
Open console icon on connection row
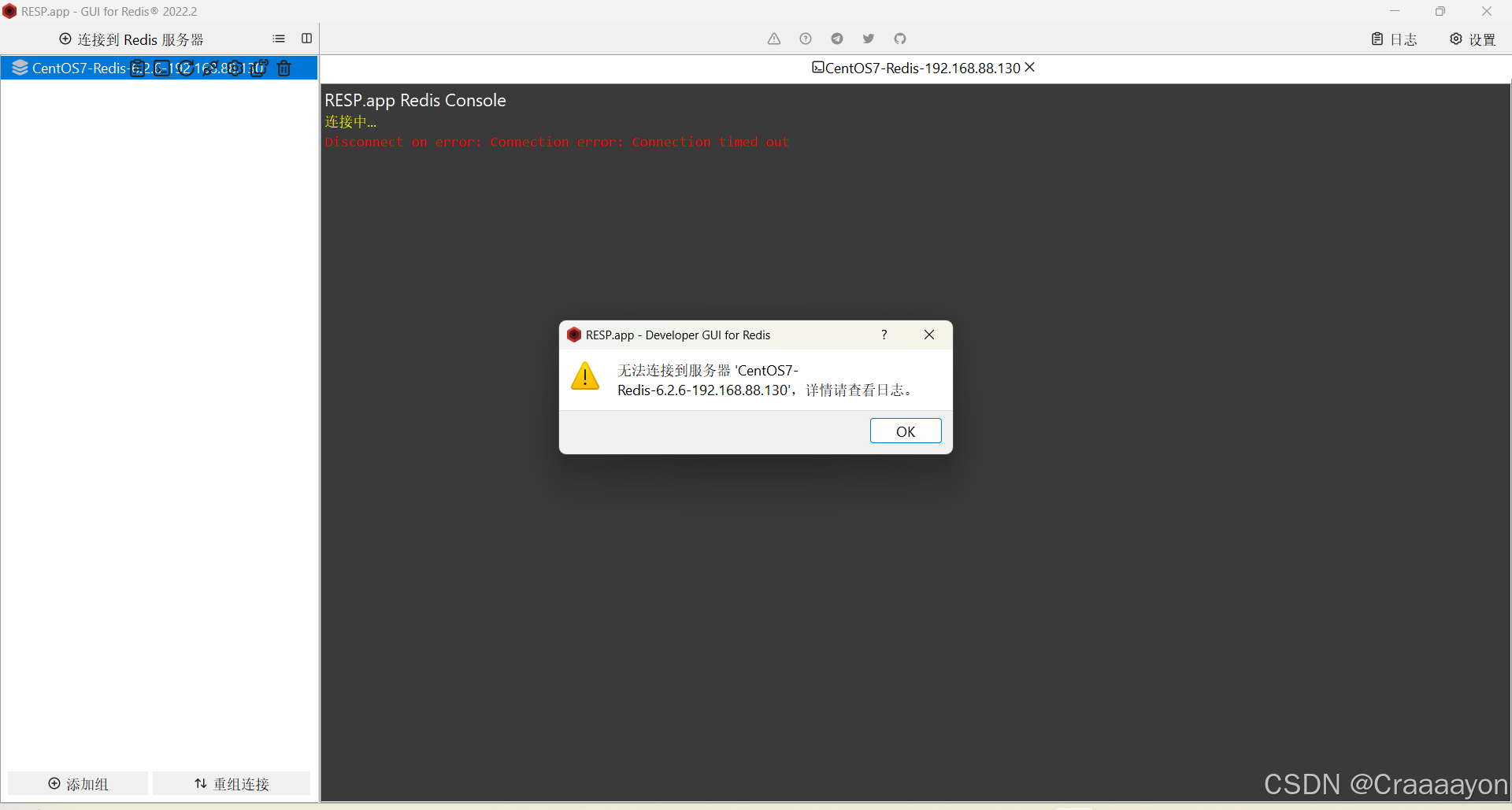point(161,68)
